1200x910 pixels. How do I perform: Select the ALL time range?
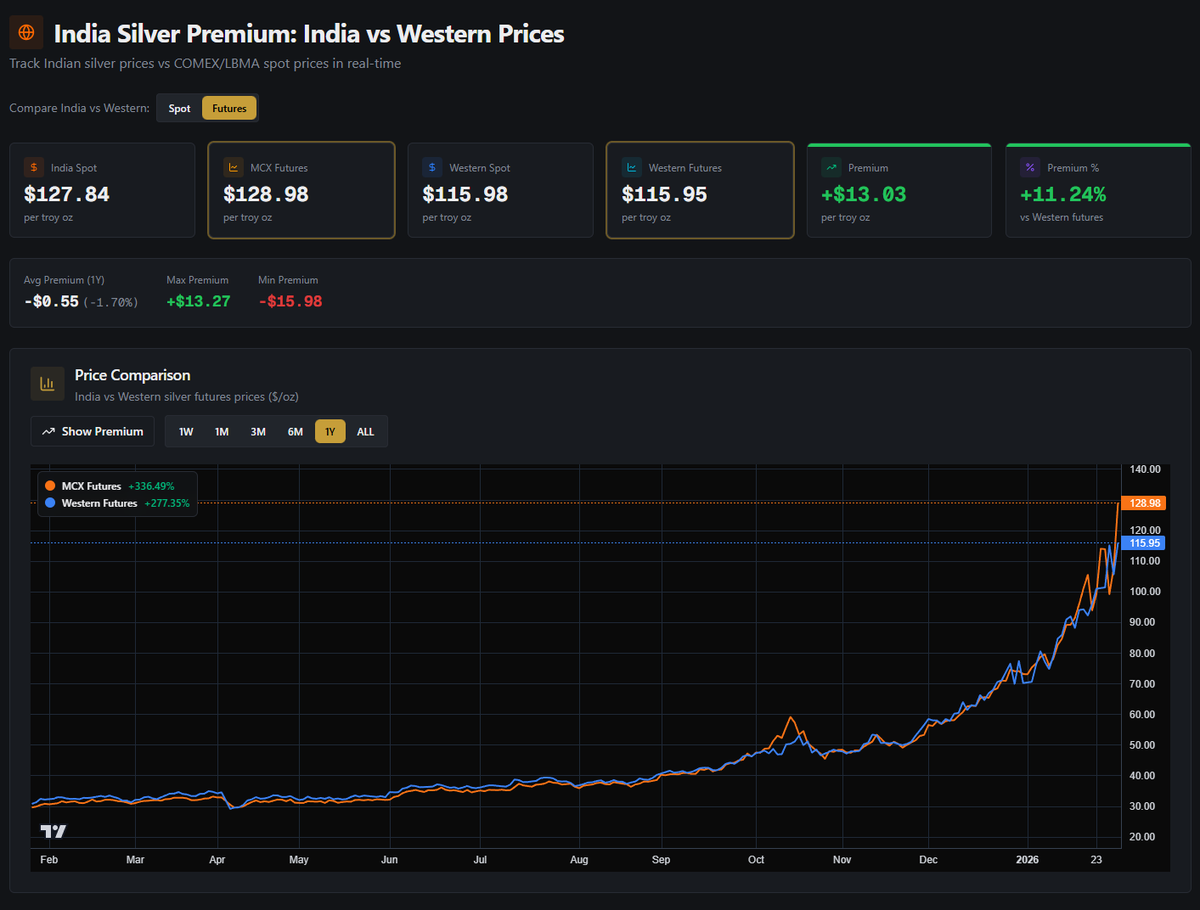[365, 431]
